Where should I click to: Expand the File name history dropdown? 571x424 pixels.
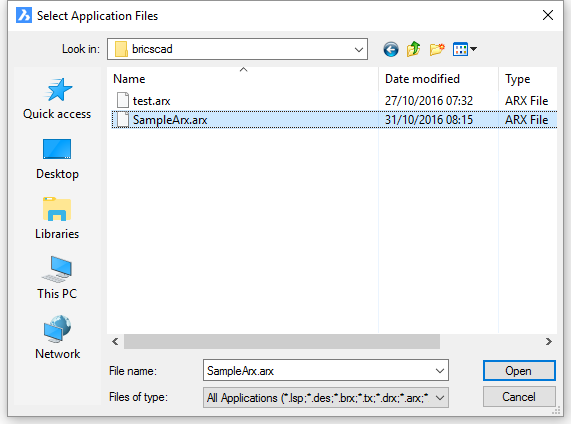click(440, 370)
